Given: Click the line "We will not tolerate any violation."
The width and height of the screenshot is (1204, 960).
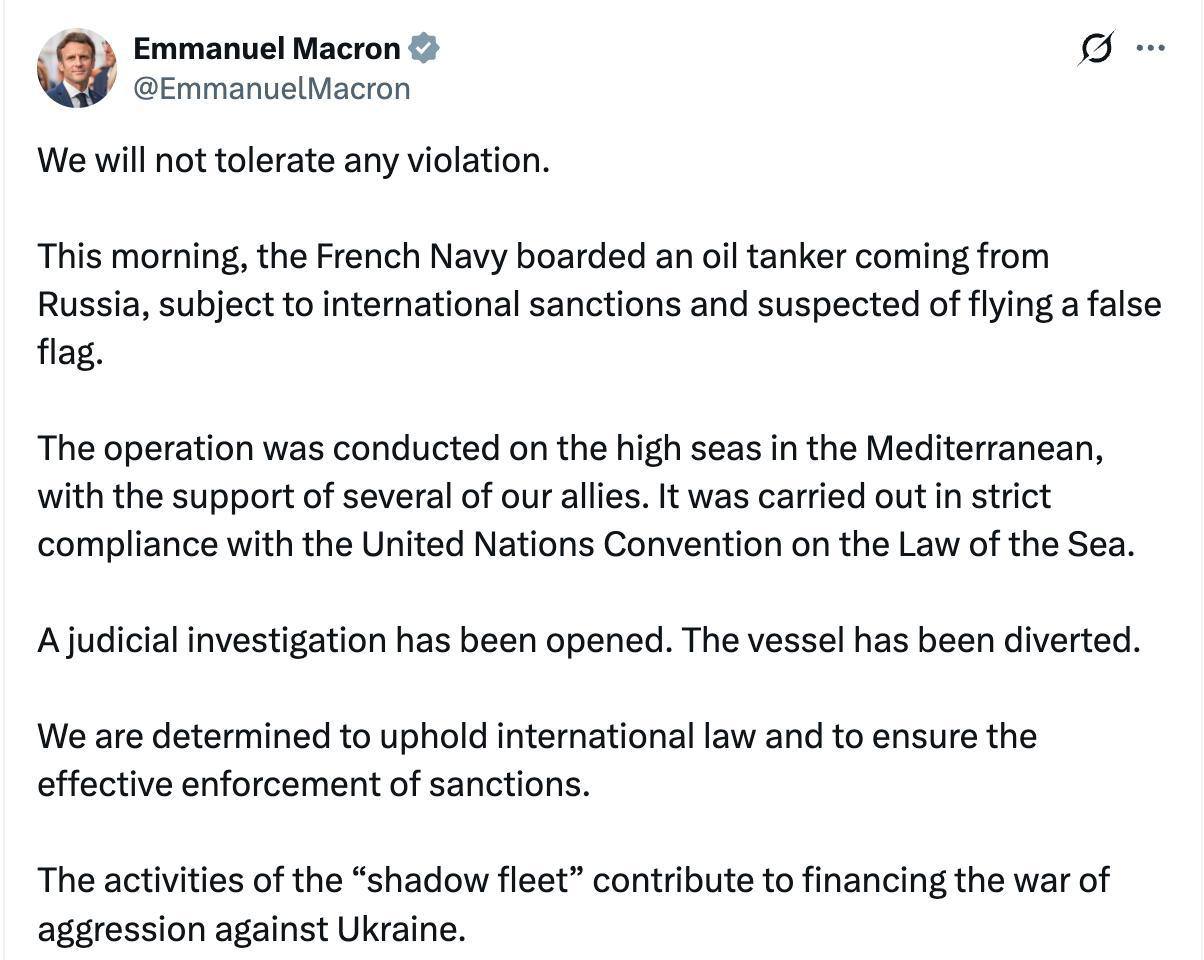Looking at the screenshot, I should (294, 160).
